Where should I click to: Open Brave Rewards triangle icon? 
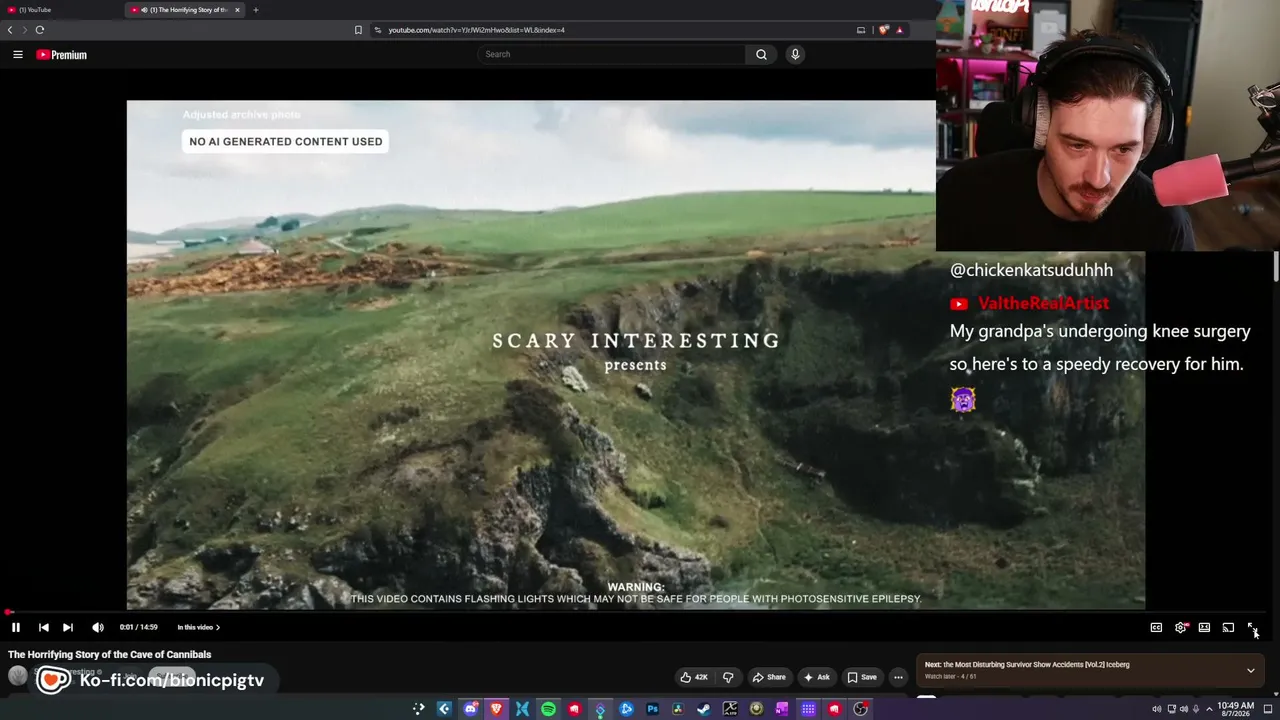pyautogui.click(x=899, y=30)
